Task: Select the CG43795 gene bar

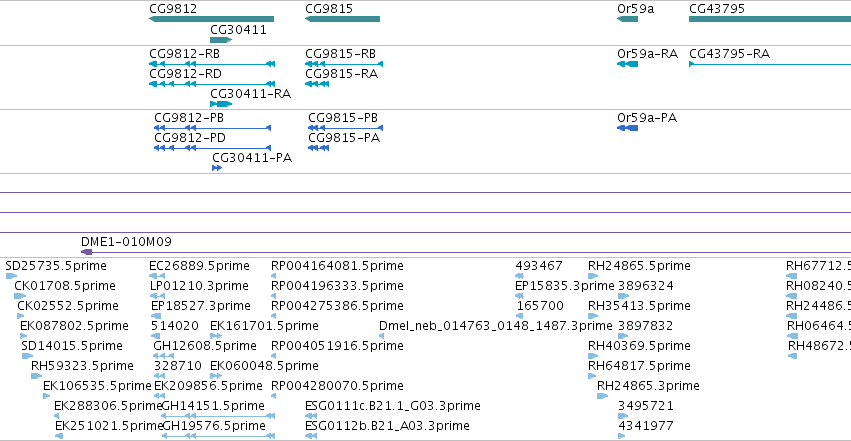Action: (x=770, y=19)
